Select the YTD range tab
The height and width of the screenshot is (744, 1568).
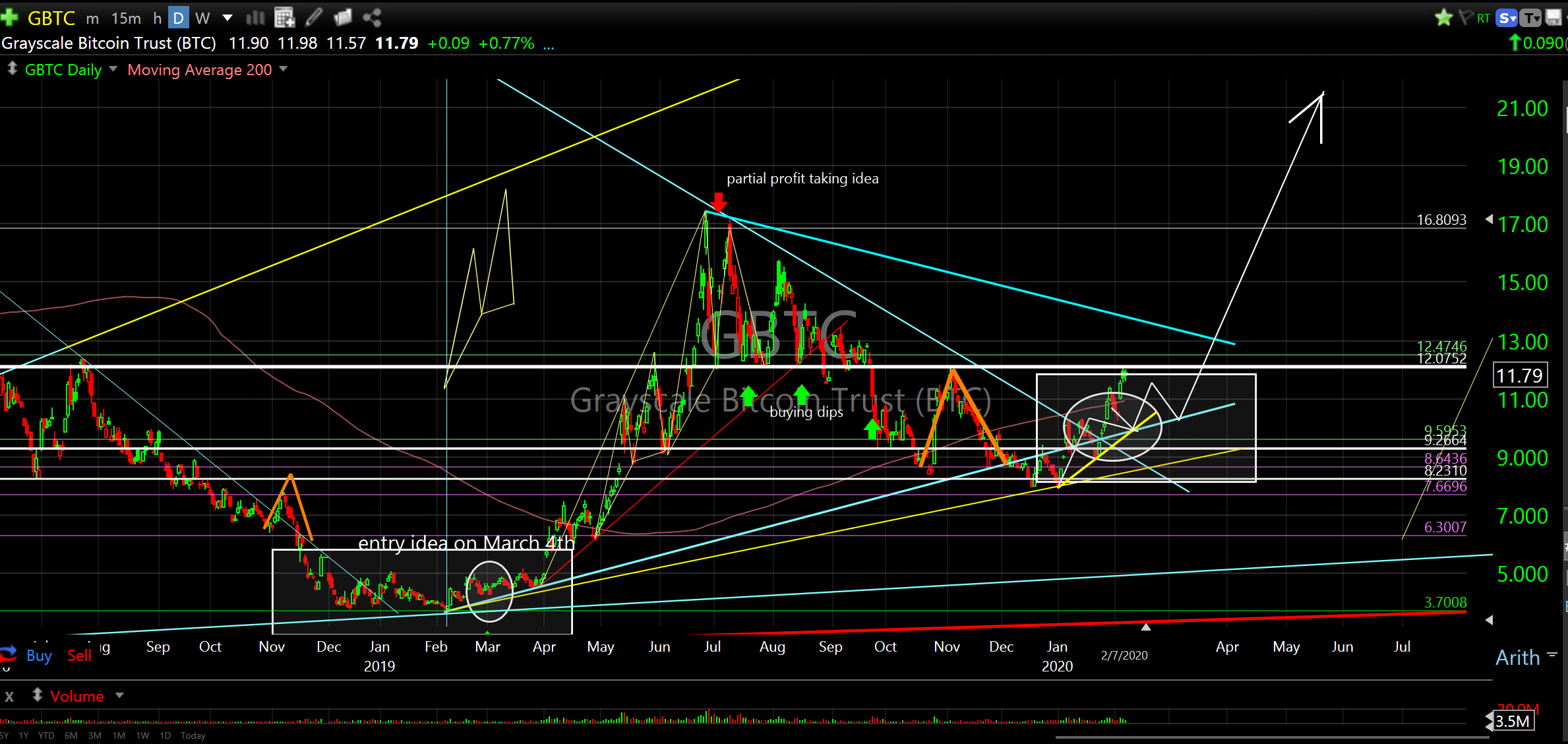tap(46, 735)
